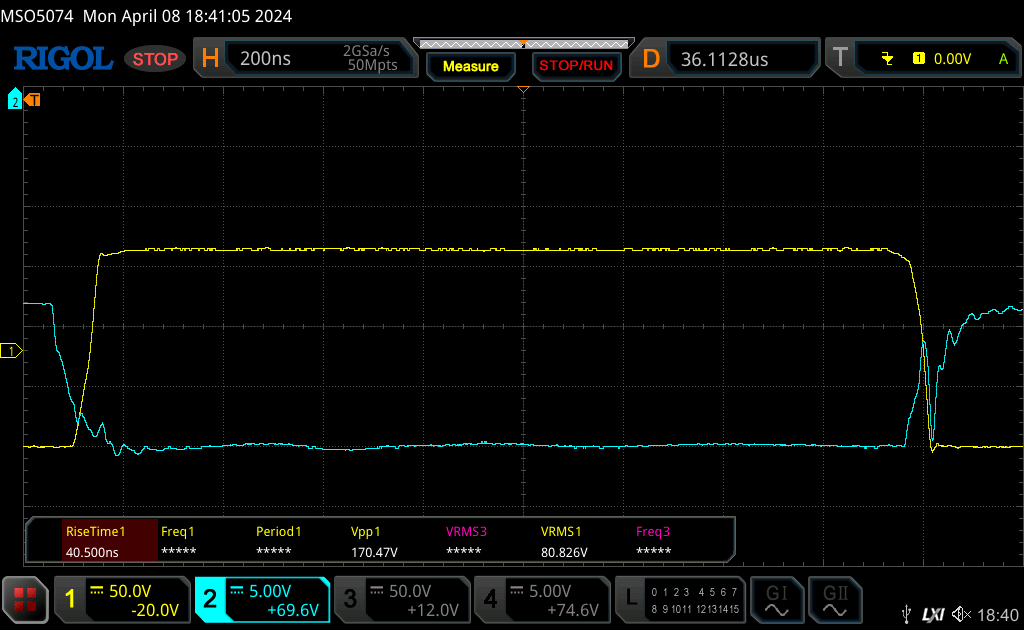The width and height of the screenshot is (1024, 630).
Task: Click the RiseTime1 value 40.500ns
Action: click(92, 552)
